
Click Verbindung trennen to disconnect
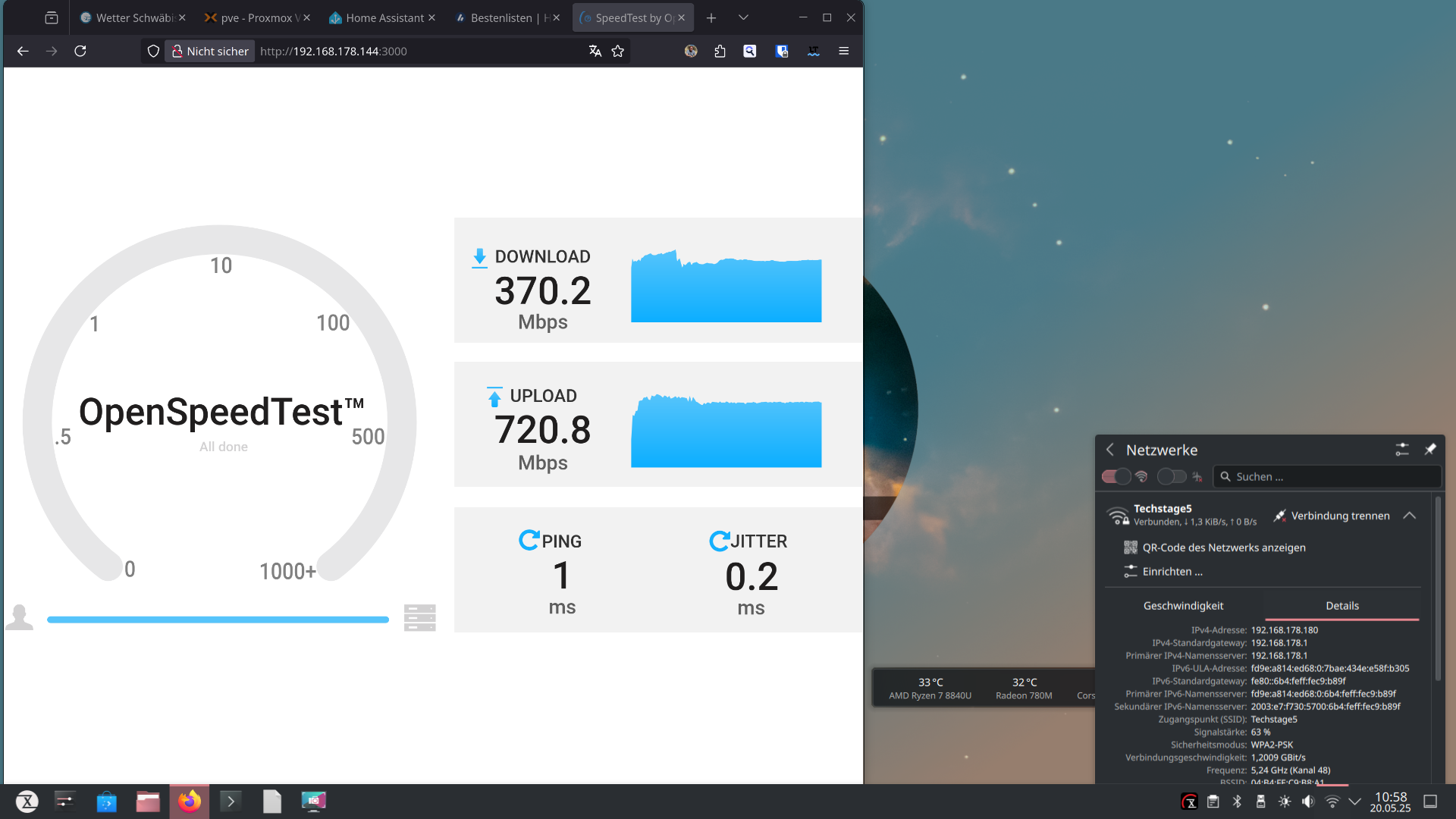point(1331,516)
